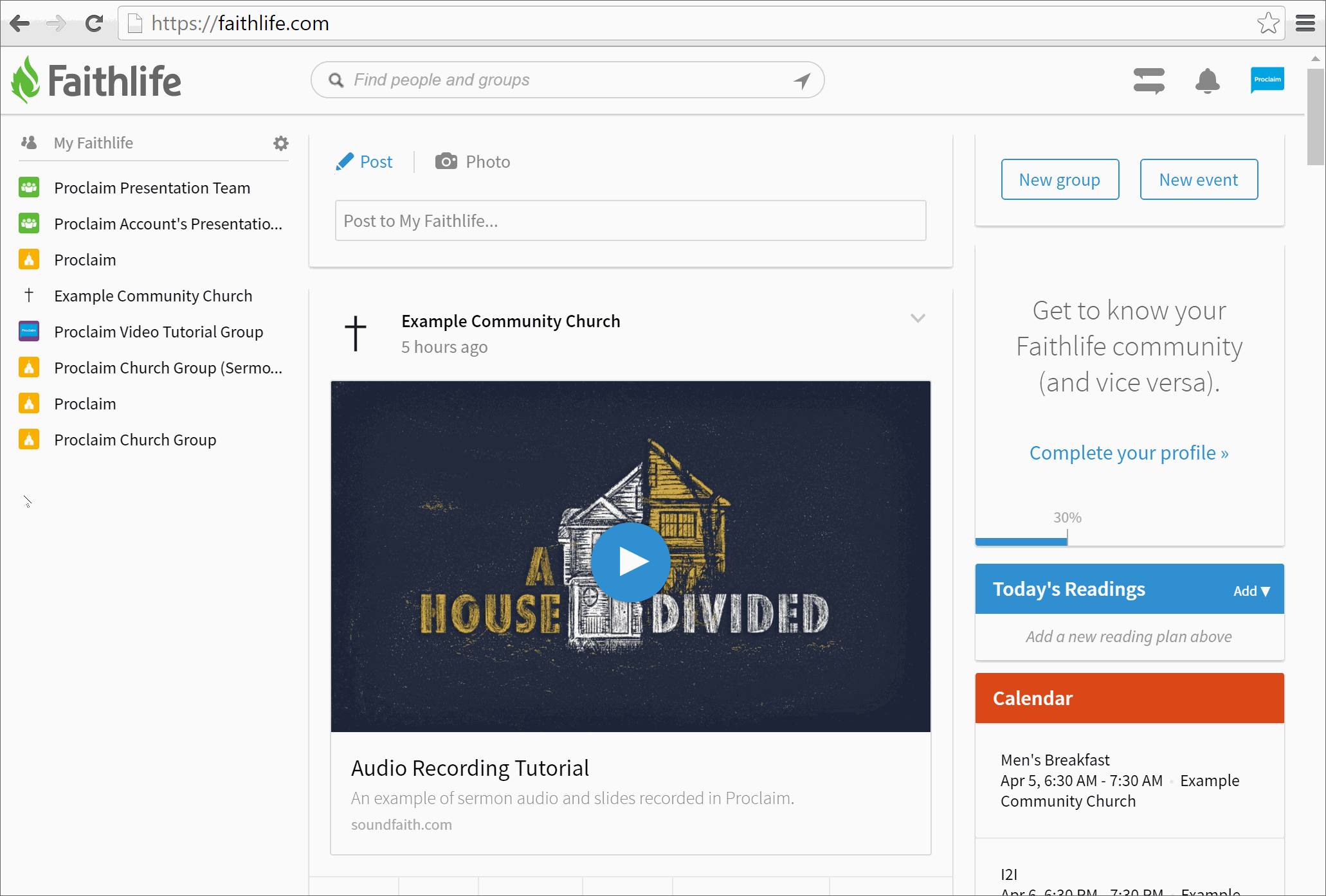The width and height of the screenshot is (1326, 896).
Task: Open Proclaim Church Group (Sermo...
Action: click(x=168, y=368)
